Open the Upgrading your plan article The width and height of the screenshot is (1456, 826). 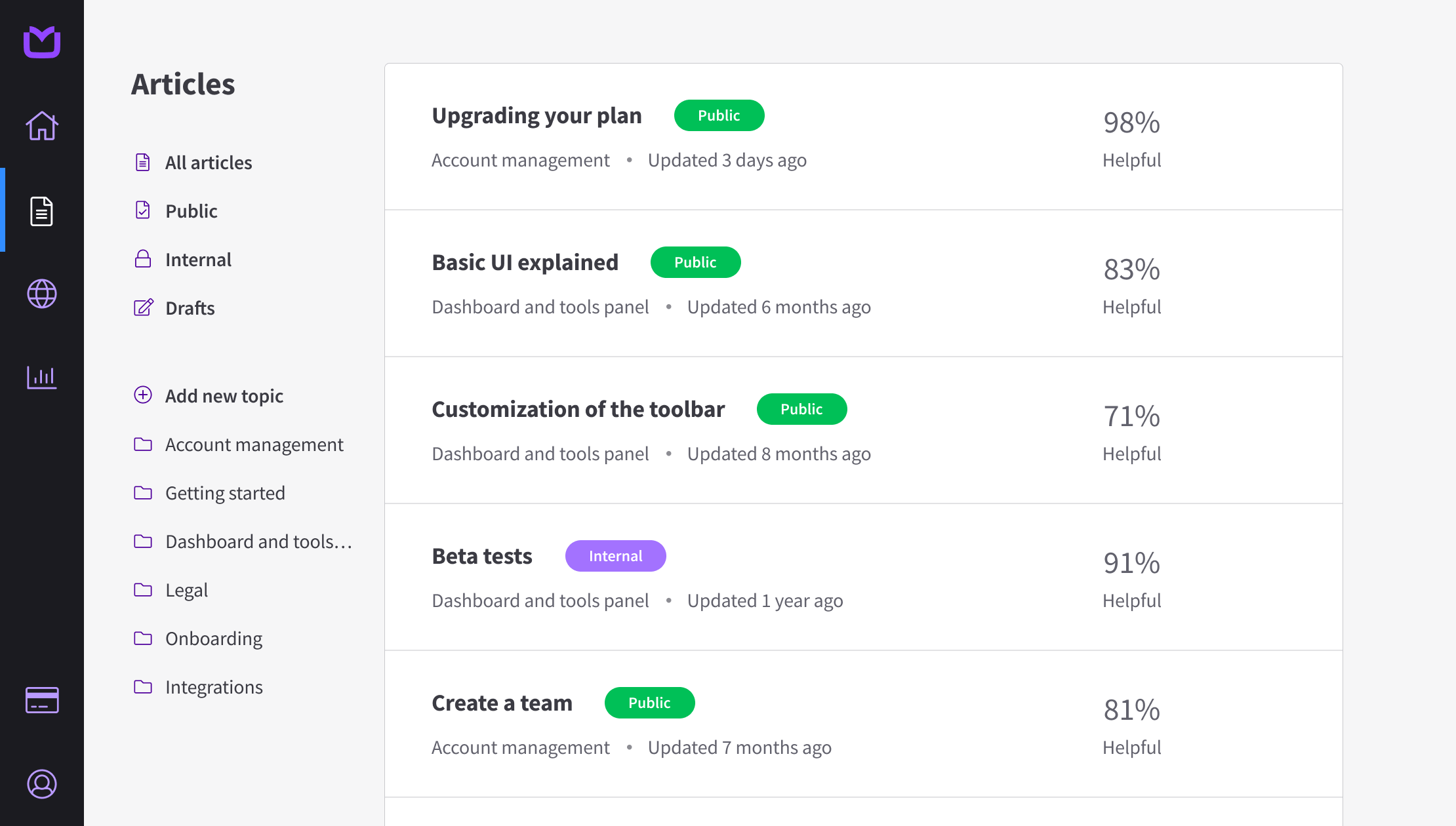[536, 115]
